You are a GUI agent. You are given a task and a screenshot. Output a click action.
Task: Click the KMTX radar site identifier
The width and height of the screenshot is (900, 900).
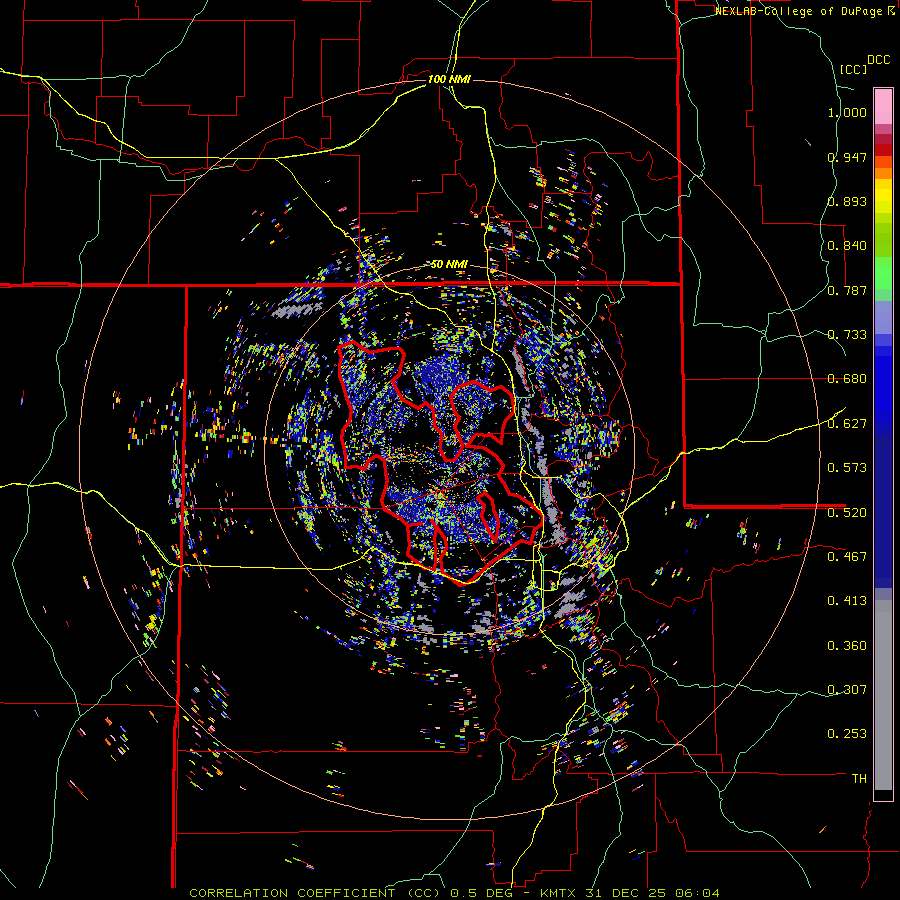[560, 893]
